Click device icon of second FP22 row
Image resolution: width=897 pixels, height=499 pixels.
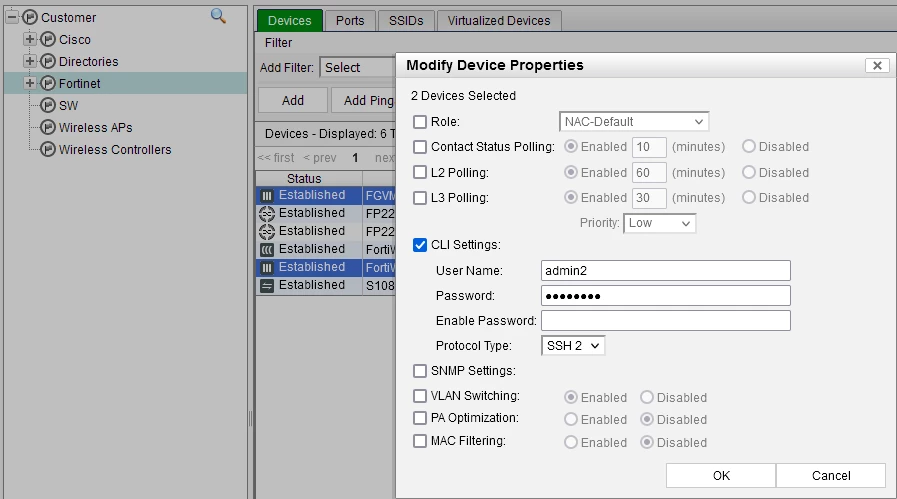tap(267, 231)
